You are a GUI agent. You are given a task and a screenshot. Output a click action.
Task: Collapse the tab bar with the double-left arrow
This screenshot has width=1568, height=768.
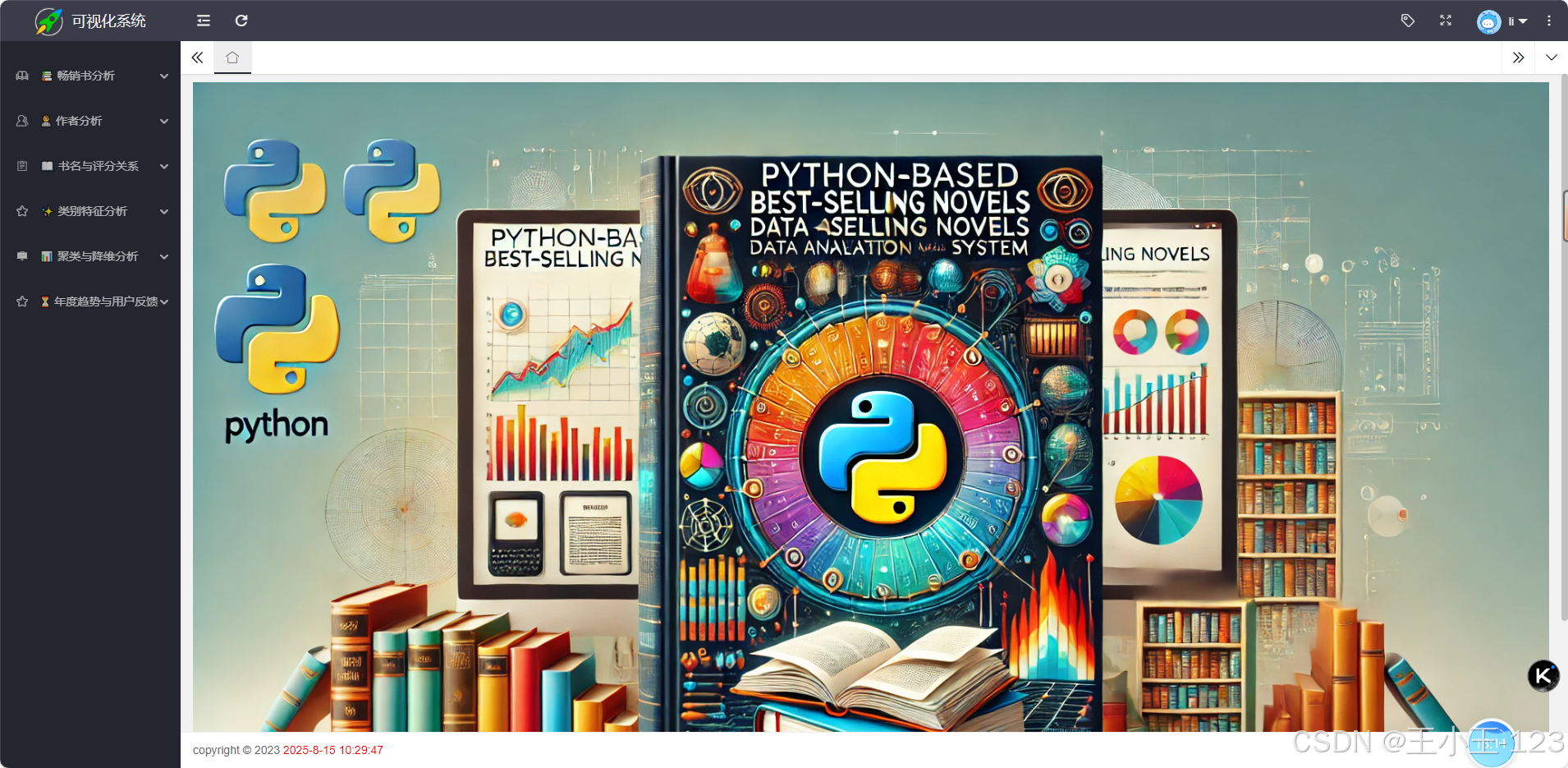(x=197, y=57)
